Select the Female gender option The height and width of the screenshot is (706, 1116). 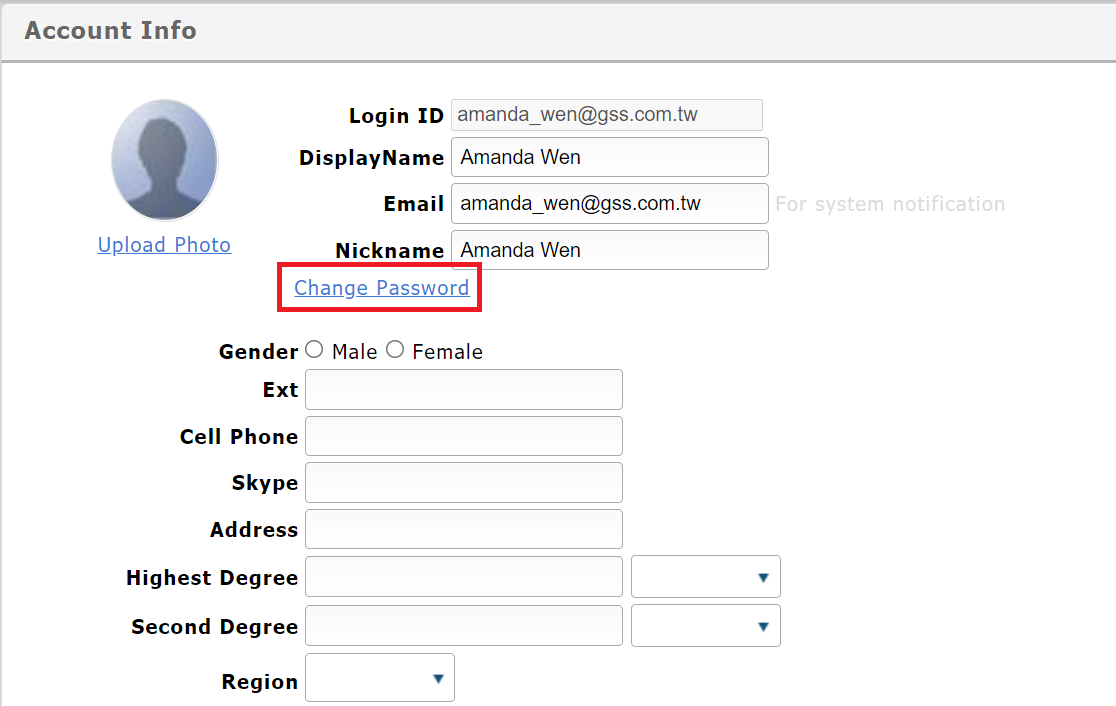(x=396, y=350)
